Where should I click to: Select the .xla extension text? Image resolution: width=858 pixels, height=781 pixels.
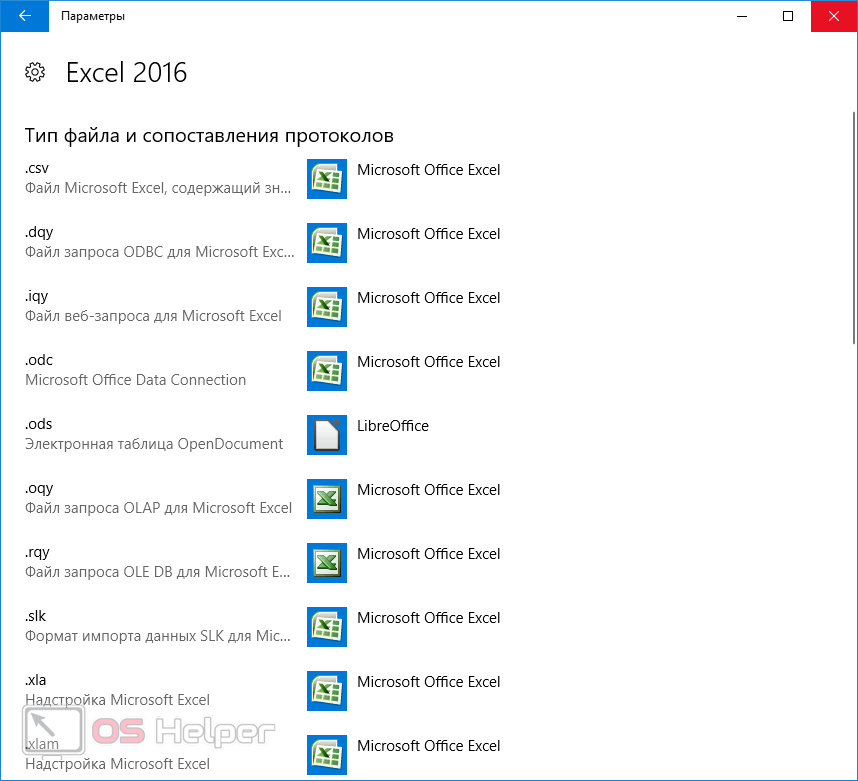click(x=36, y=680)
